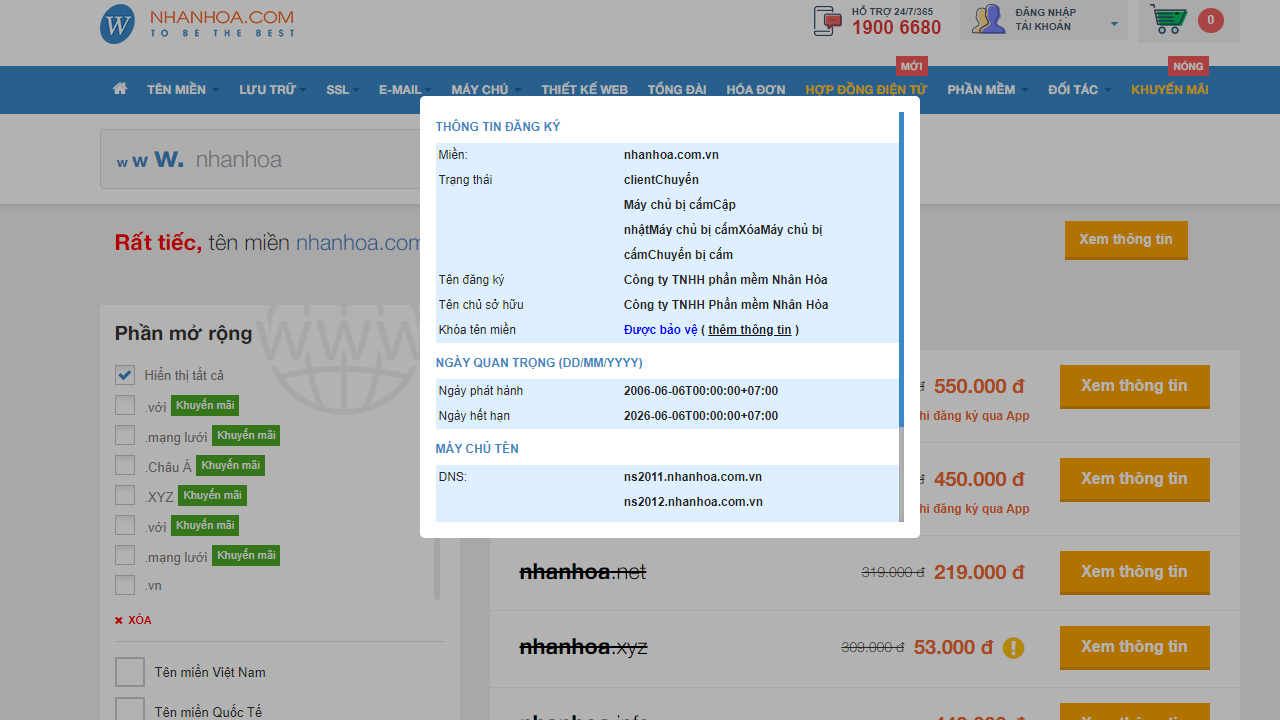The width and height of the screenshot is (1280, 720).
Task: Click Xem thông tin for 450.000 đ domain
Action: 1135,479
